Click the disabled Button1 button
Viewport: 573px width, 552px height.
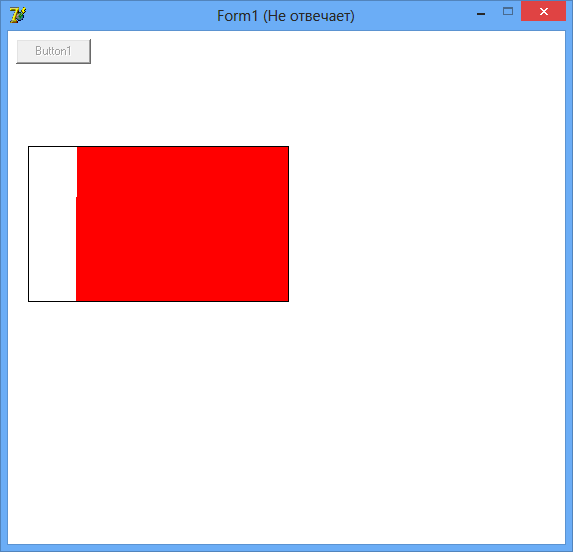point(53,51)
